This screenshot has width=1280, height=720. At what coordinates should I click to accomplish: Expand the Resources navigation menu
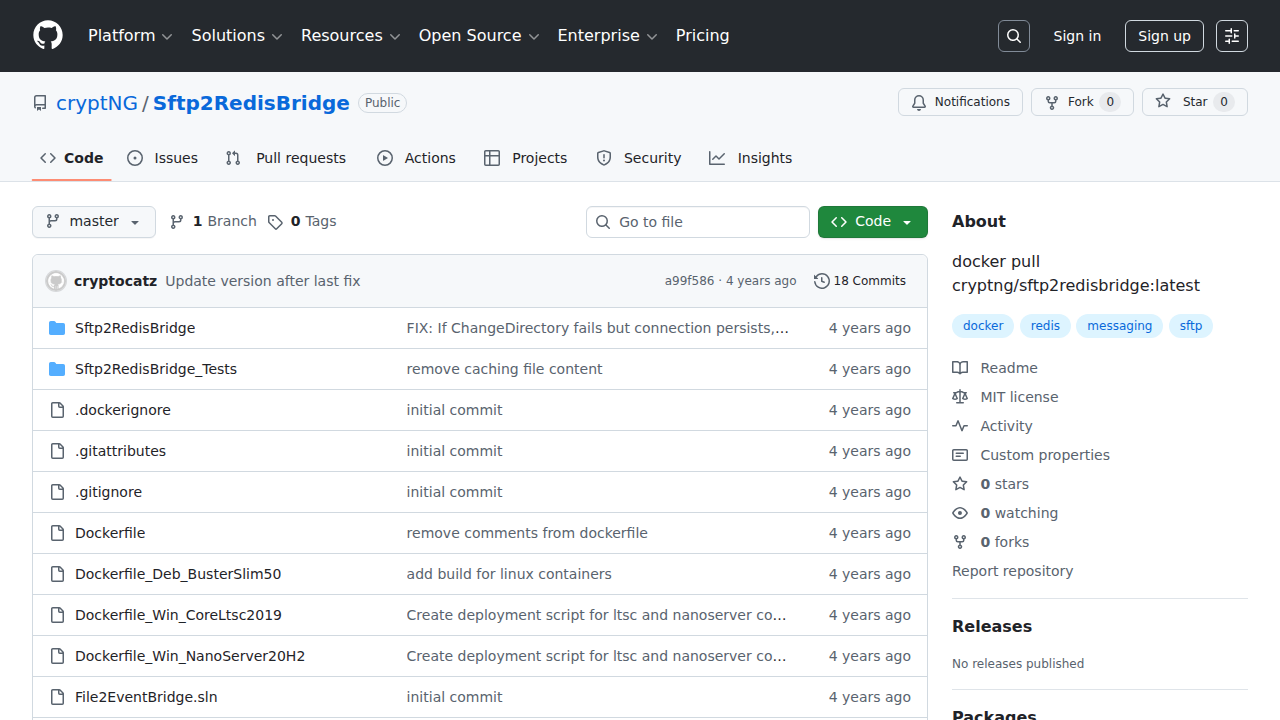(x=349, y=35)
